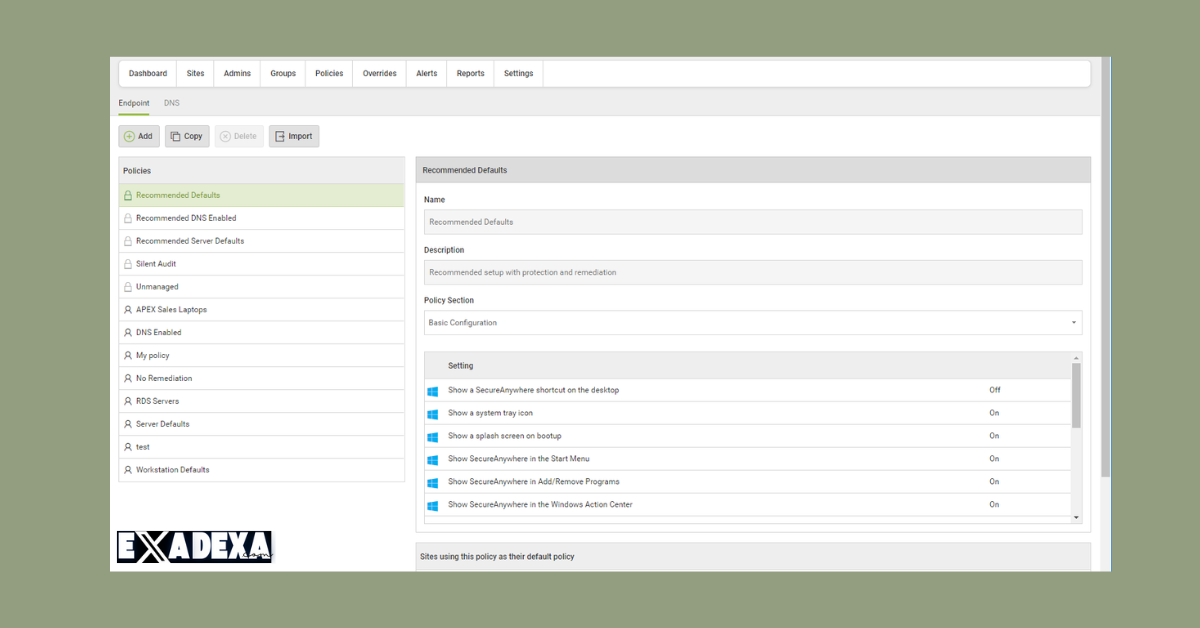
Task: Click the Windows icon on the system tray setting
Action: click(432, 413)
